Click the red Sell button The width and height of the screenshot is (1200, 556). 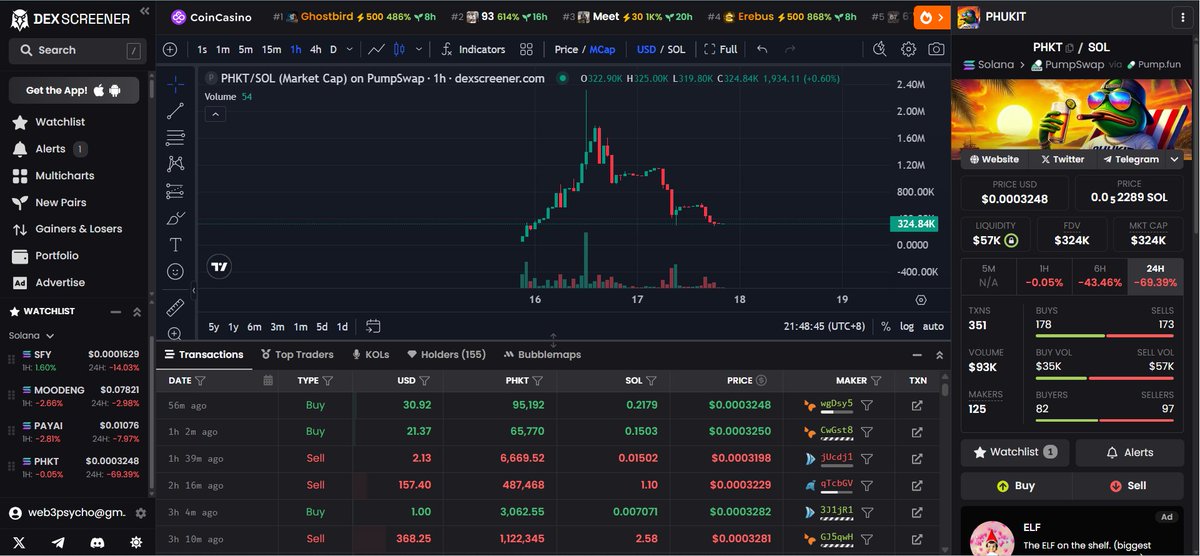1128,485
